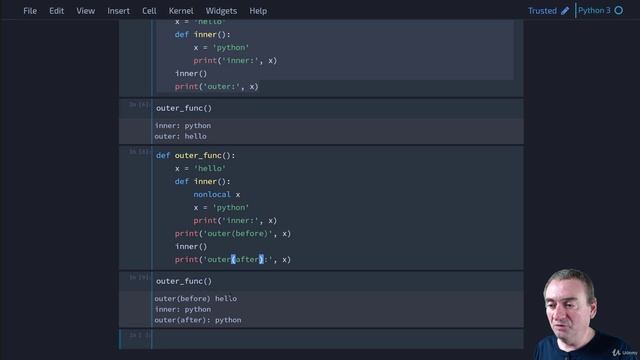Click the kernel idle circle indicator

click(619, 11)
